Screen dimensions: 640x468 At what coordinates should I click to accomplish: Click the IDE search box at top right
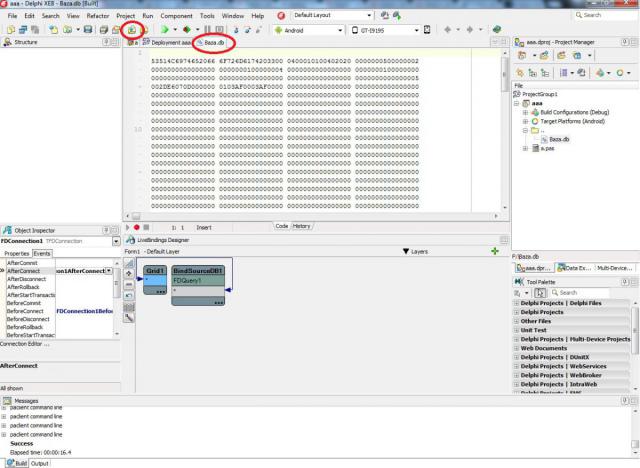click(606, 15)
